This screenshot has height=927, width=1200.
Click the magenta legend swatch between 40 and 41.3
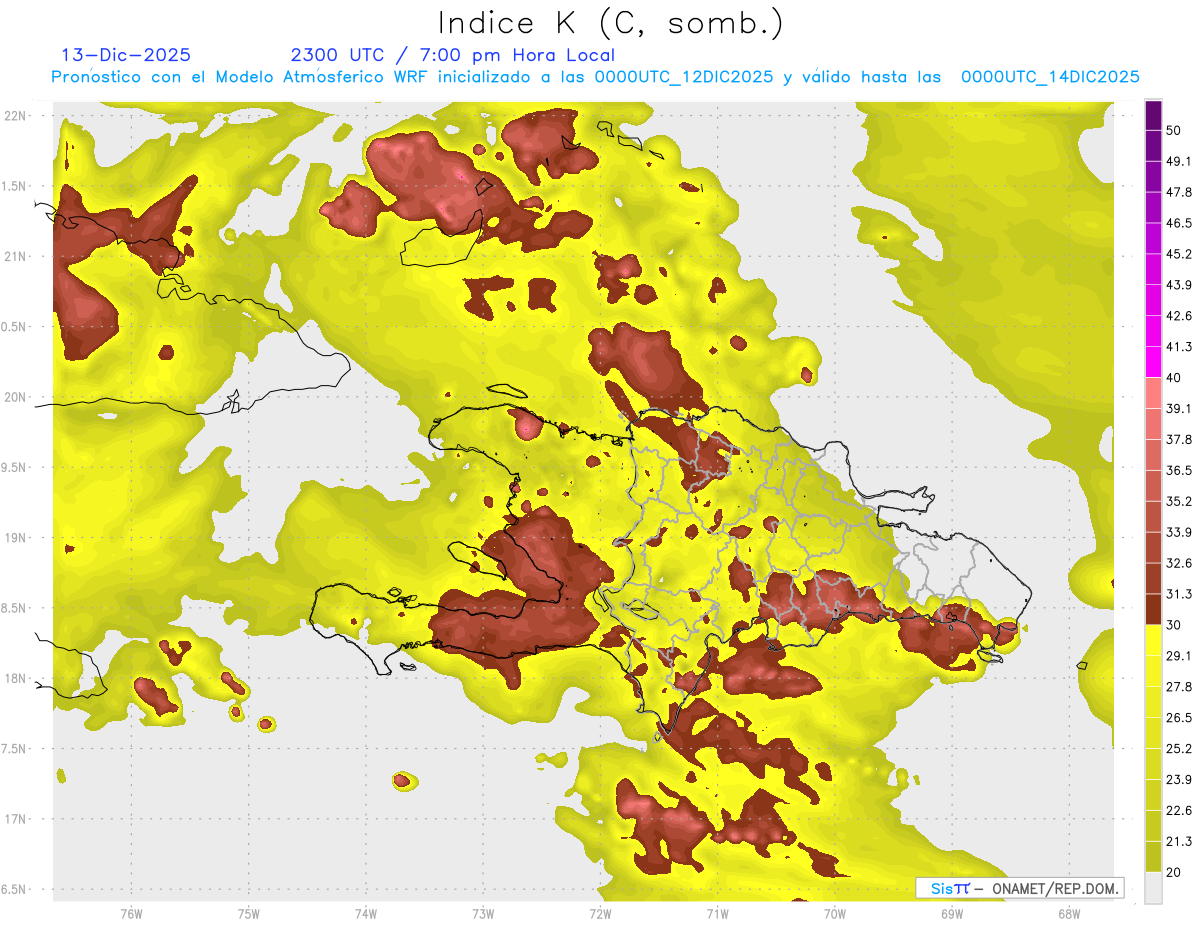point(1153,362)
